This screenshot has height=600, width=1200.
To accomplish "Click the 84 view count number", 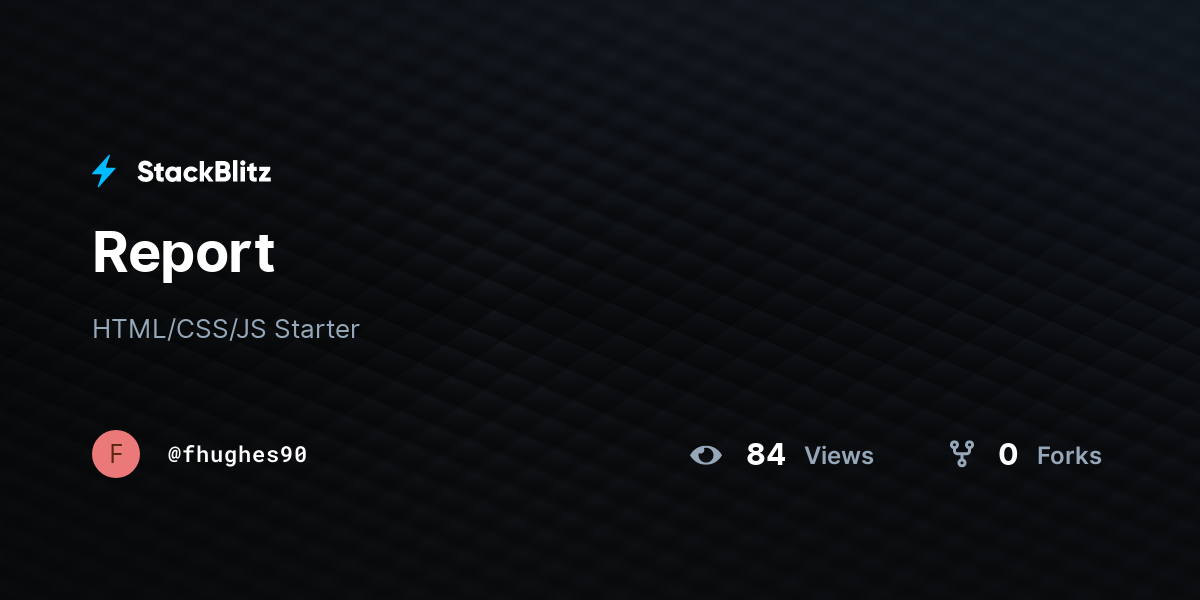I will click(766, 455).
